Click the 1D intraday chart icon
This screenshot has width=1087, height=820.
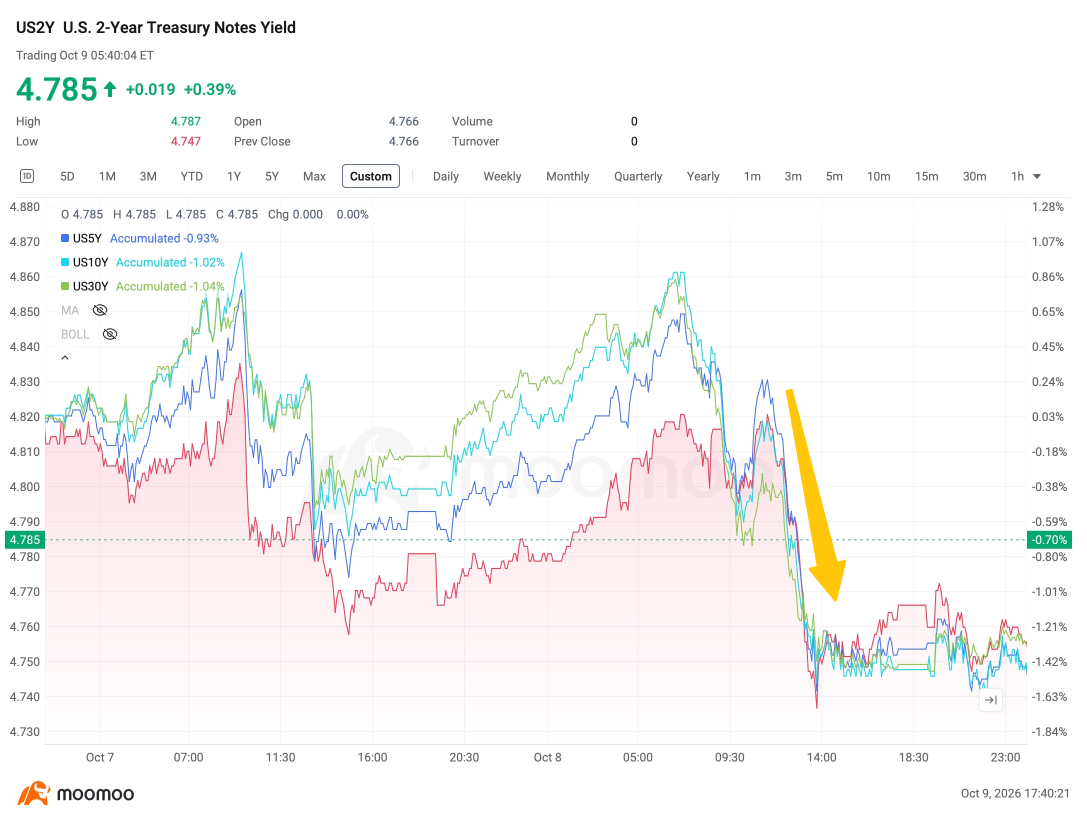point(27,176)
